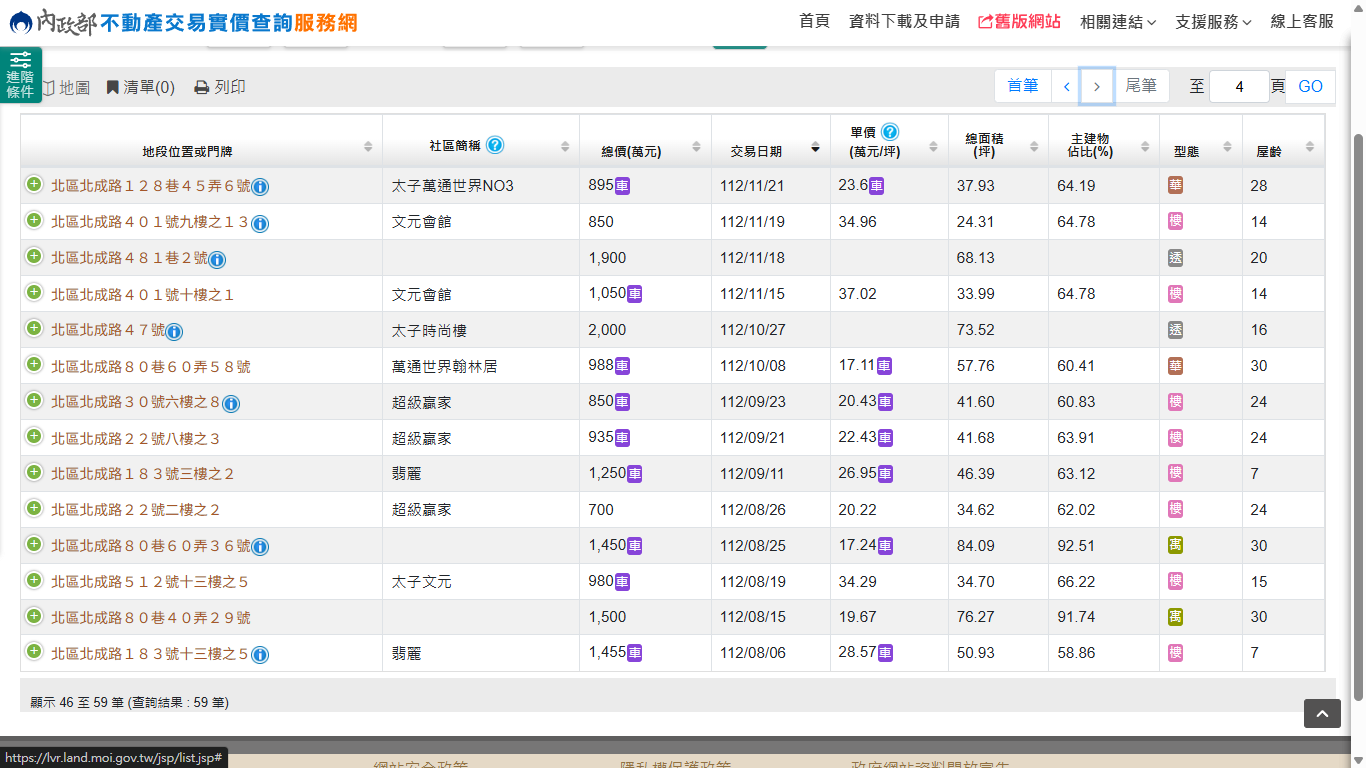Open address link 北區北成路80巷40弄29號

point(151,618)
